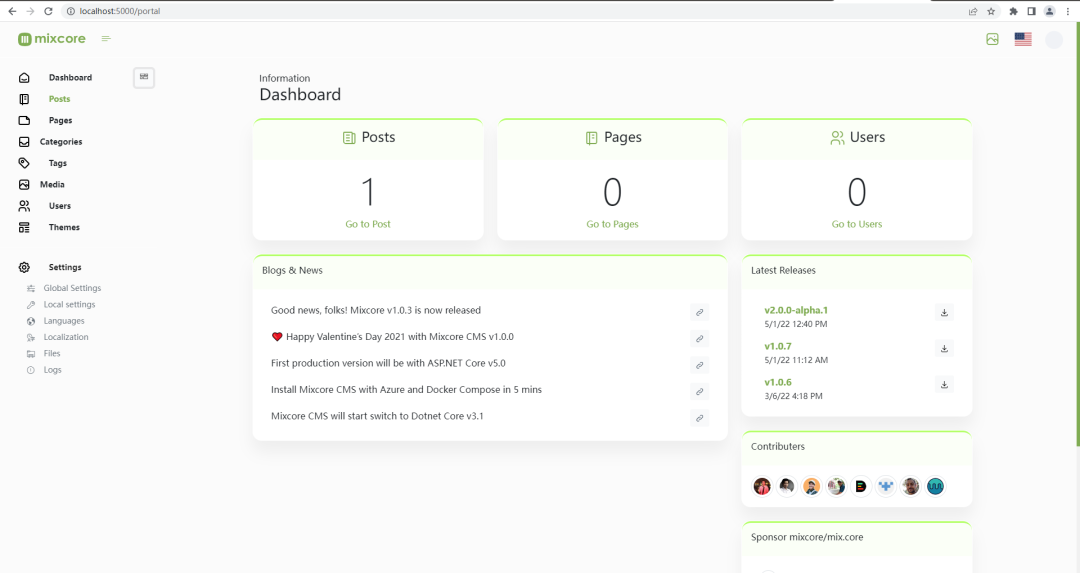Bookmark this page with the star icon
The image size is (1080, 573).
pos(991,11)
